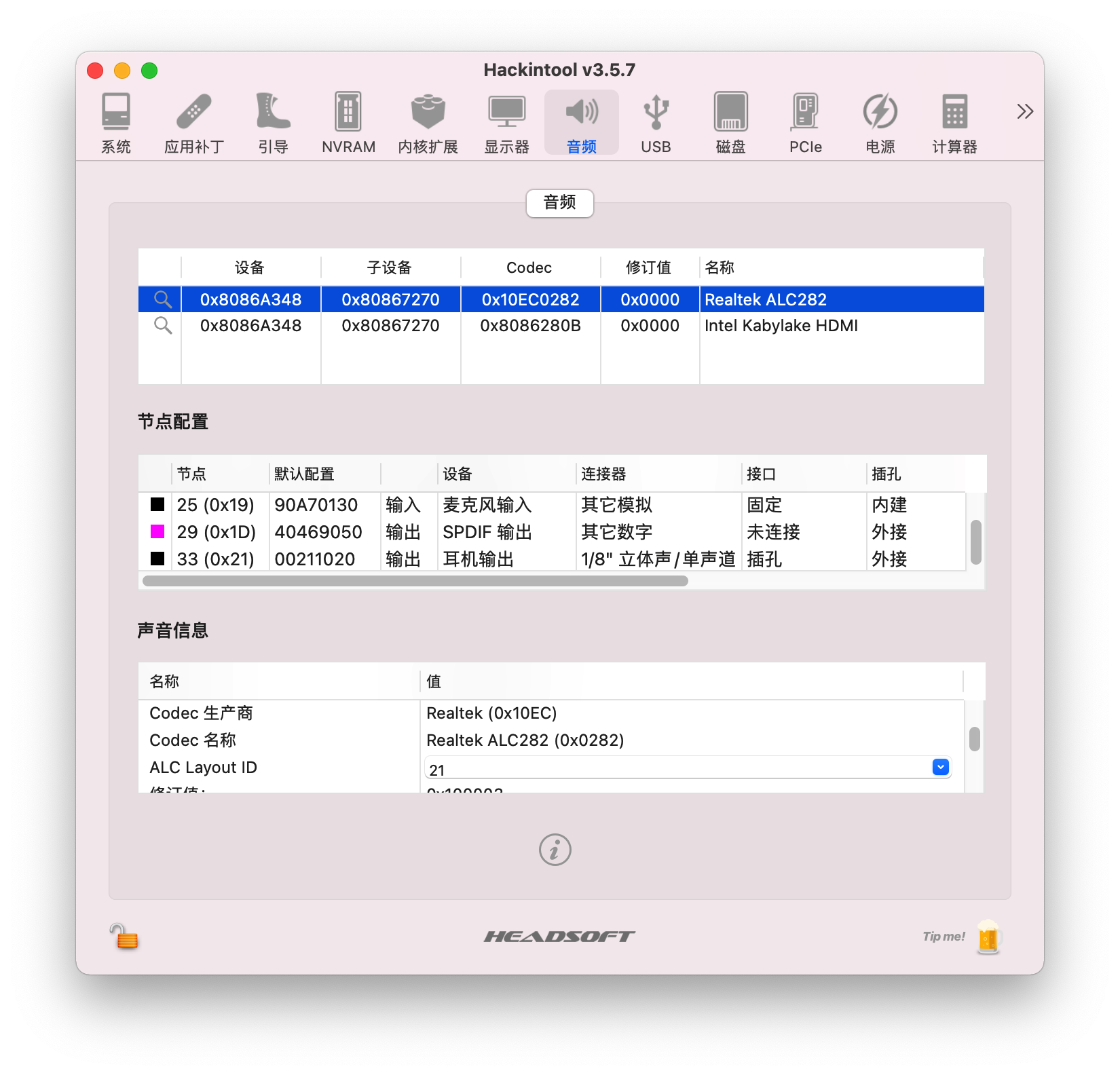
Task: Click the sound info vertical scrollbar
Action: click(x=975, y=739)
